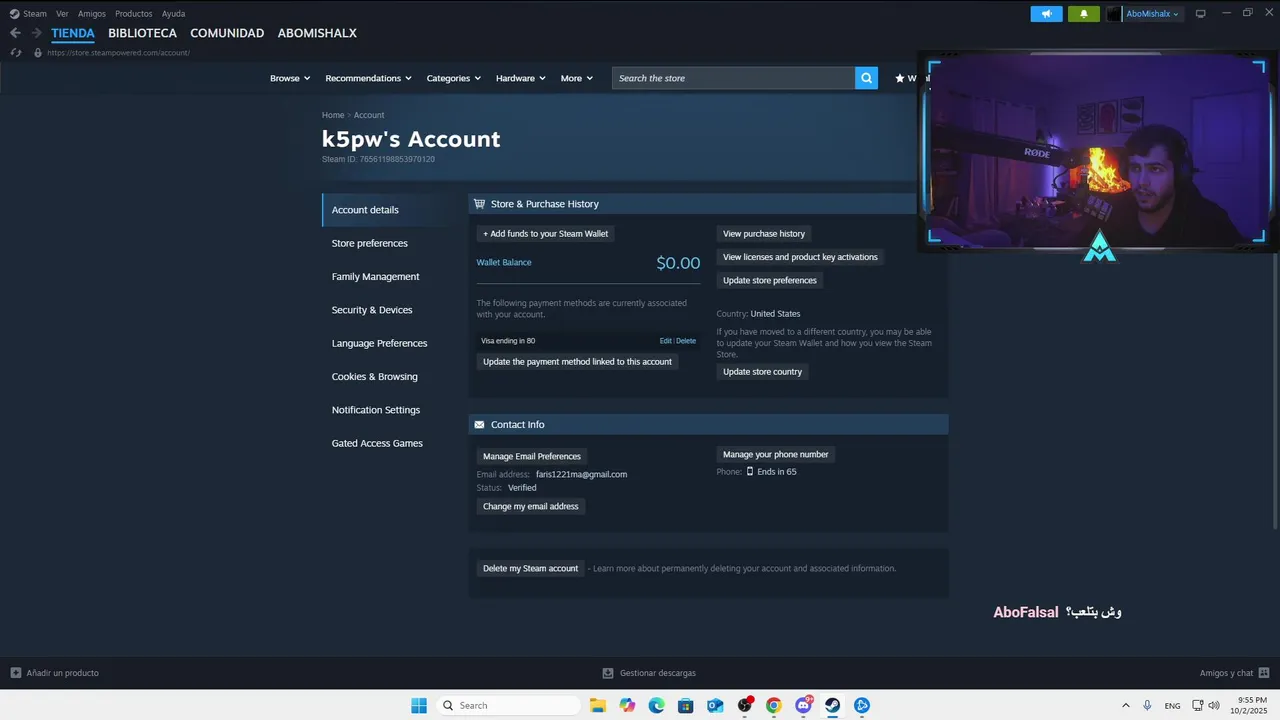Select Family Management in the sidebar
Image resolution: width=1280 pixels, height=720 pixels.
point(376,277)
